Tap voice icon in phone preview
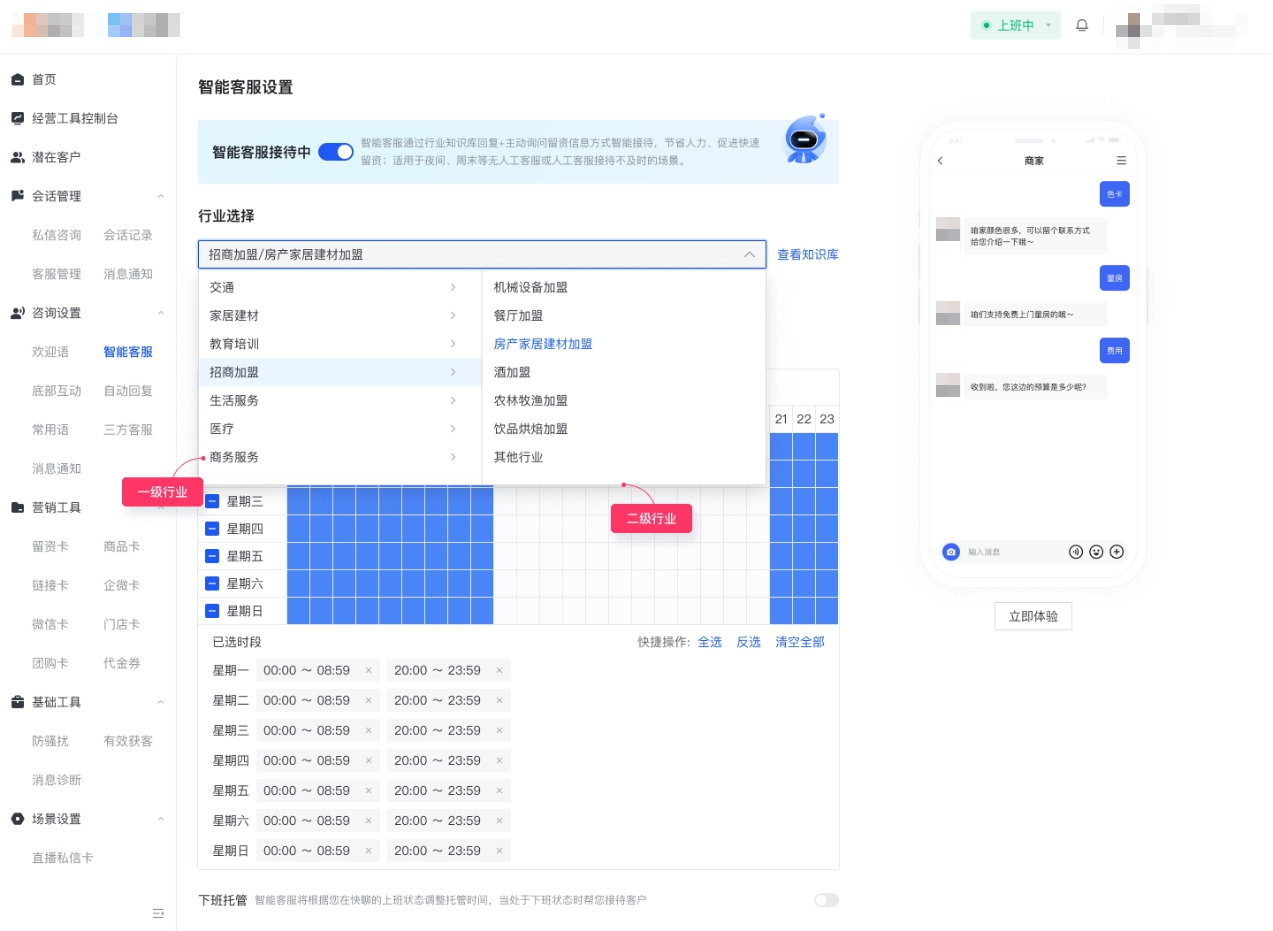 point(1076,551)
